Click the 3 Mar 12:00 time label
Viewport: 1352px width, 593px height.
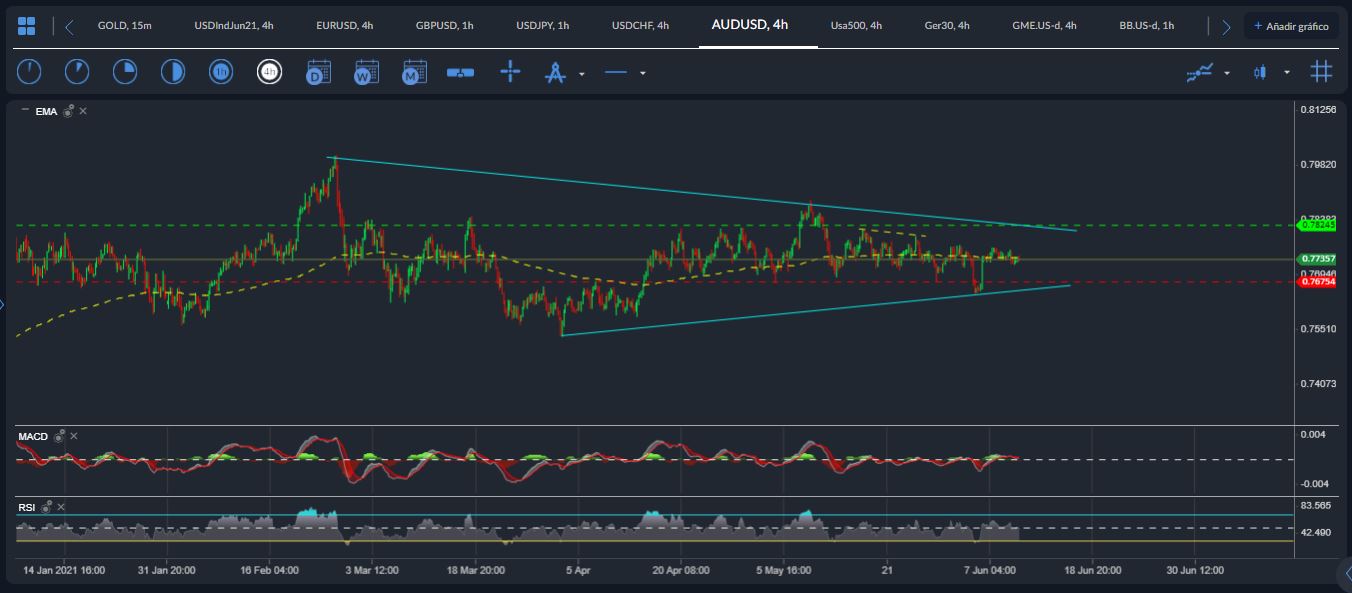[372, 570]
